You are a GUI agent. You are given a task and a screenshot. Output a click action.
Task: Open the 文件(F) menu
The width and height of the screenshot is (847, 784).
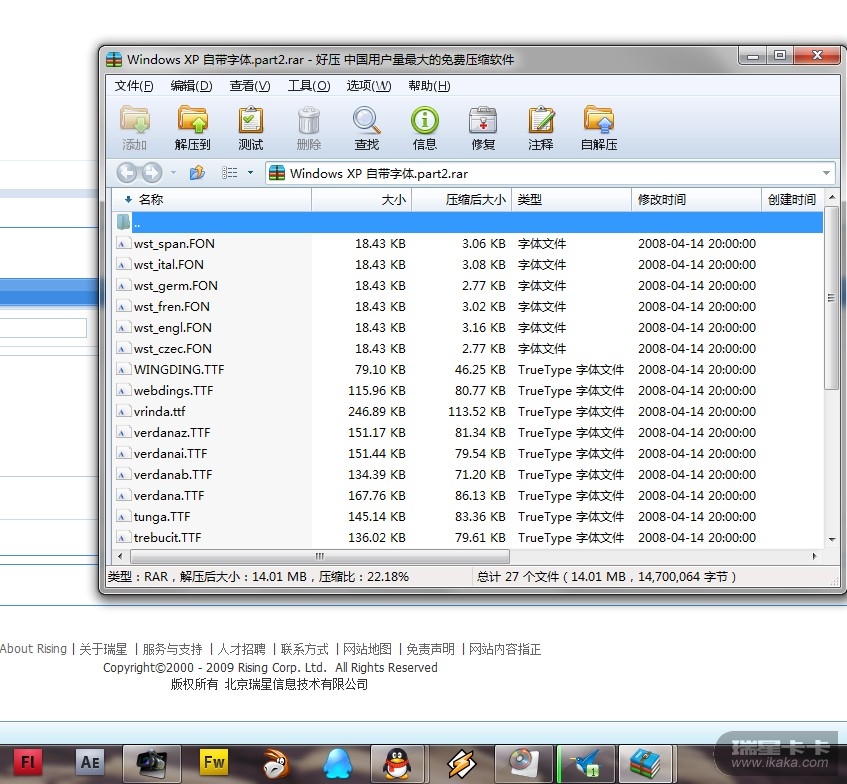(133, 86)
